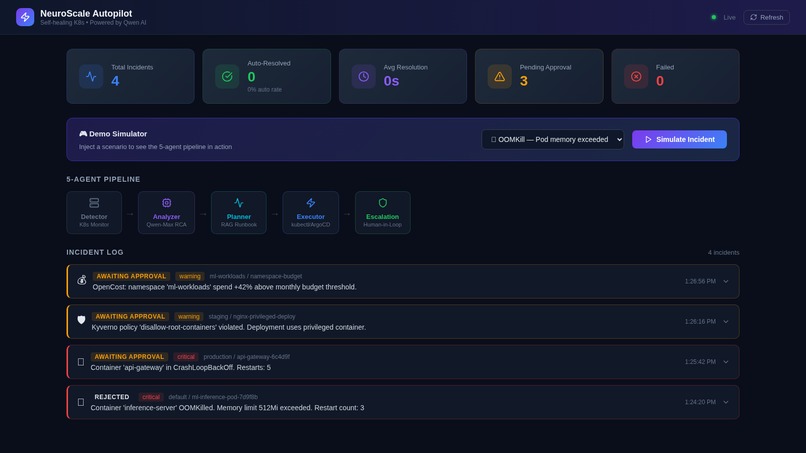Click the 5-AGENT PIPELINE heading
The height and width of the screenshot is (453, 806).
coord(103,179)
